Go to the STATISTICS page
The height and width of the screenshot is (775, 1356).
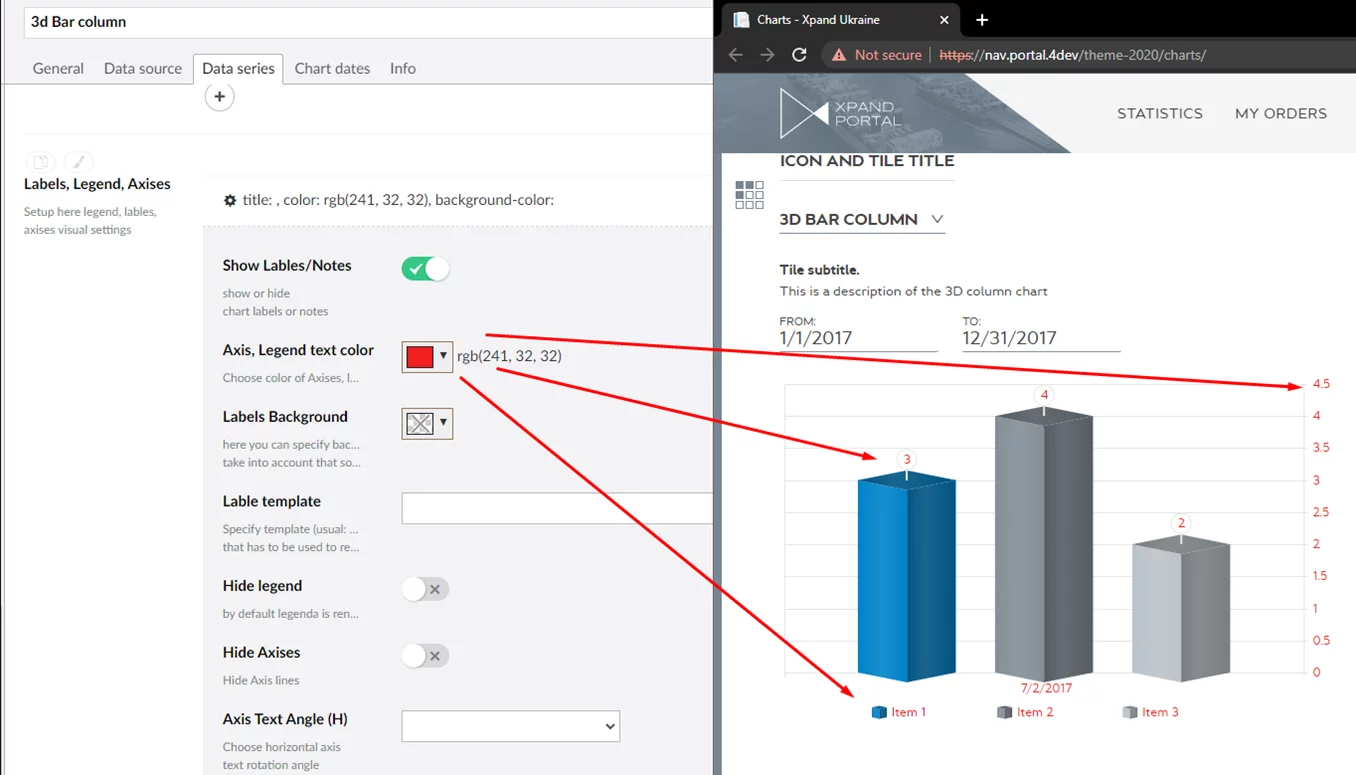click(1159, 113)
